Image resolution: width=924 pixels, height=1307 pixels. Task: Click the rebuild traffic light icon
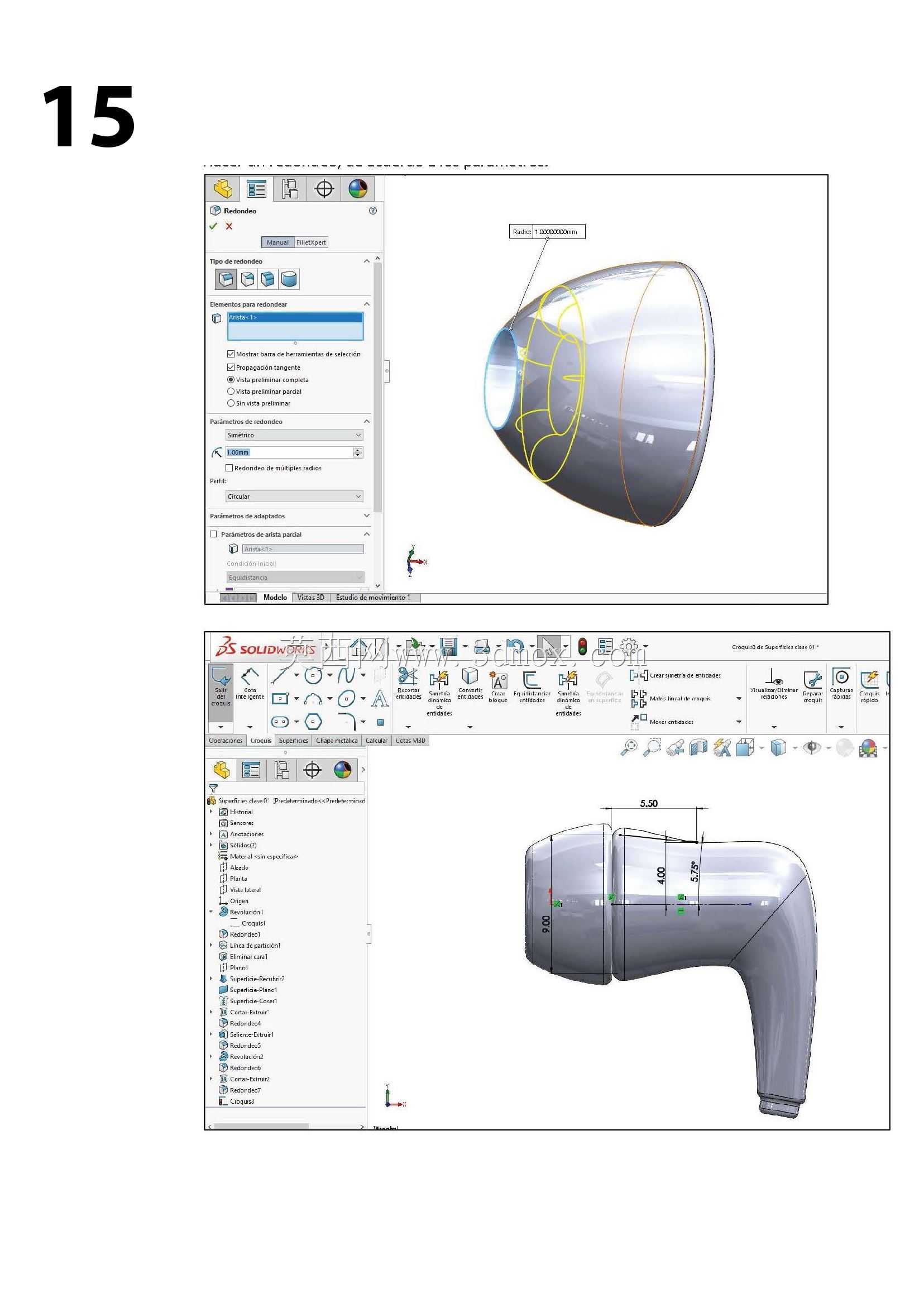(x=582, y=647)
